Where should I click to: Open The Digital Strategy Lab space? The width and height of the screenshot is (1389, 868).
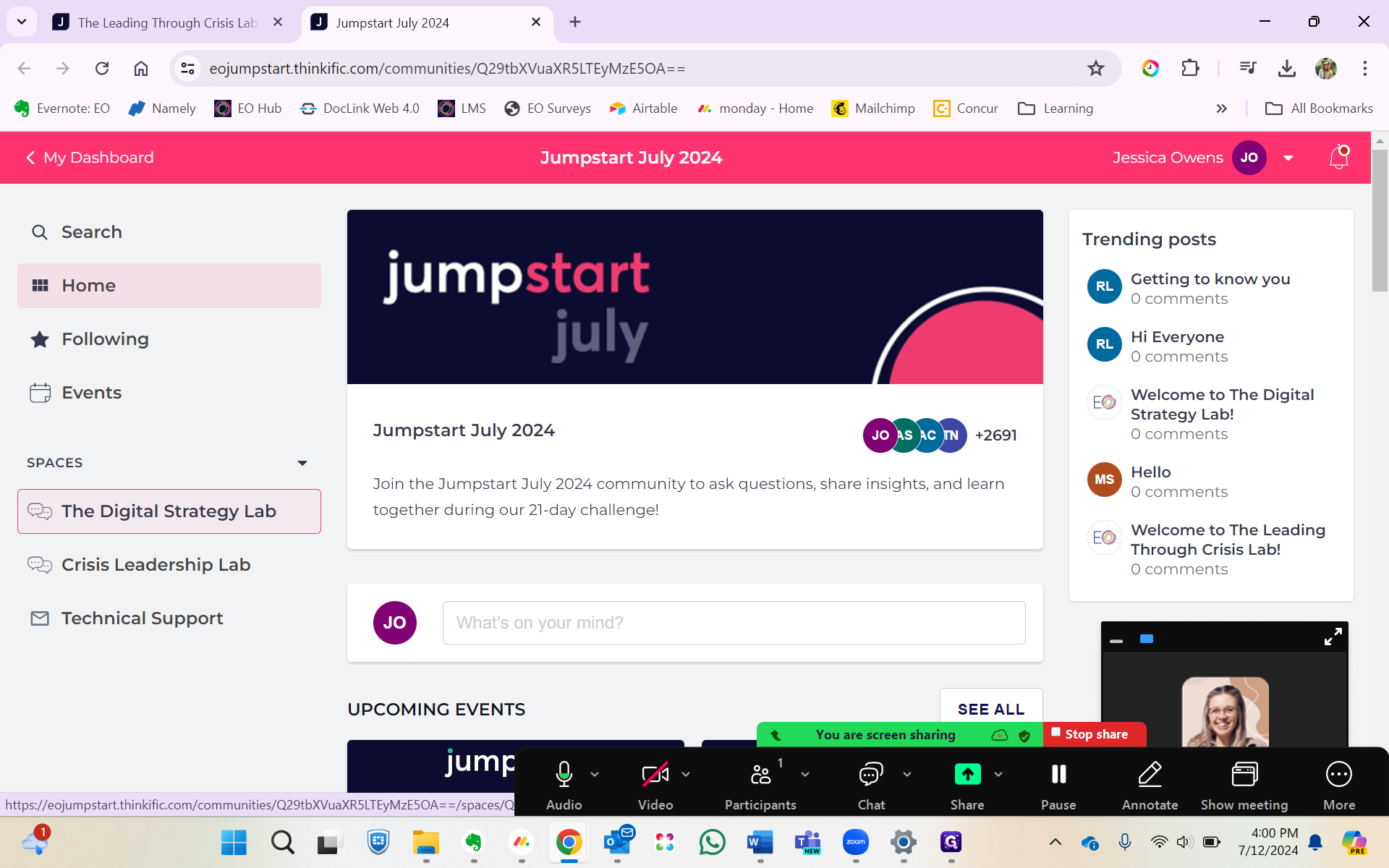(169, 511)
